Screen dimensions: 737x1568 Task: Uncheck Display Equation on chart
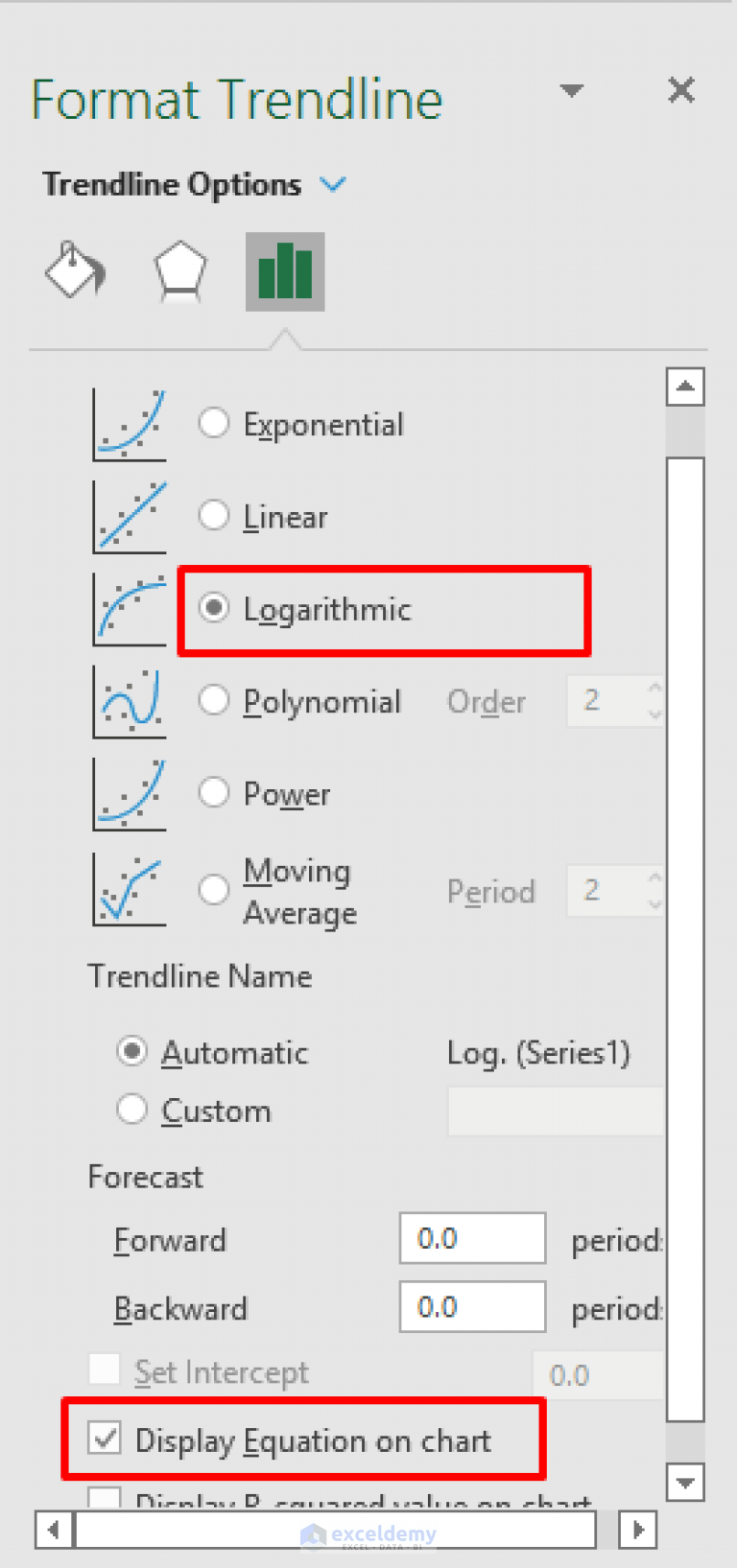click(104, 1439)
